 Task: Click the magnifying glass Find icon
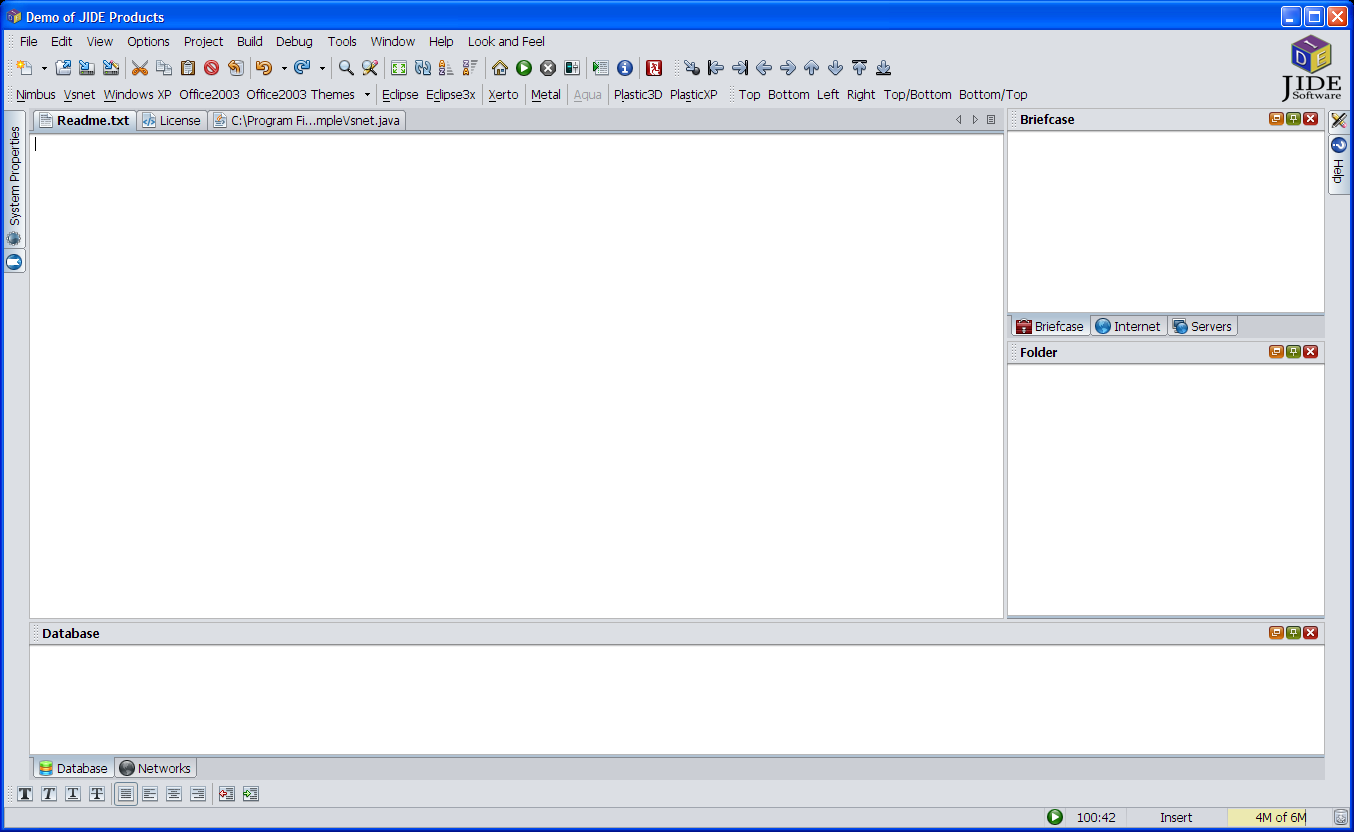tap(346, 68)
